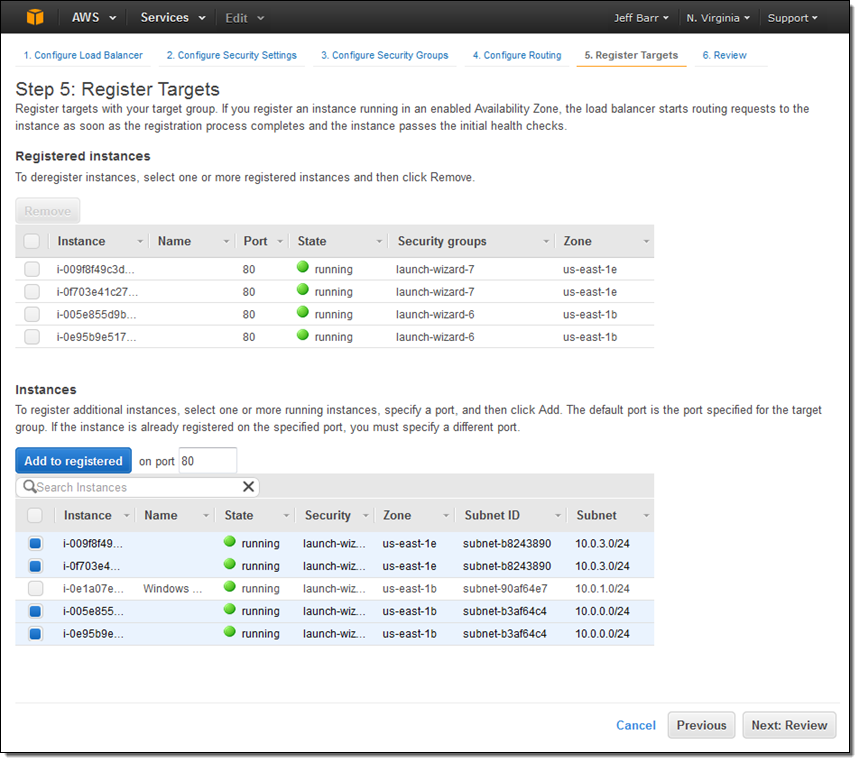The image size is (860, 763).
Task: Click green running status of i-0e1a07e instance
Action: 230,588
